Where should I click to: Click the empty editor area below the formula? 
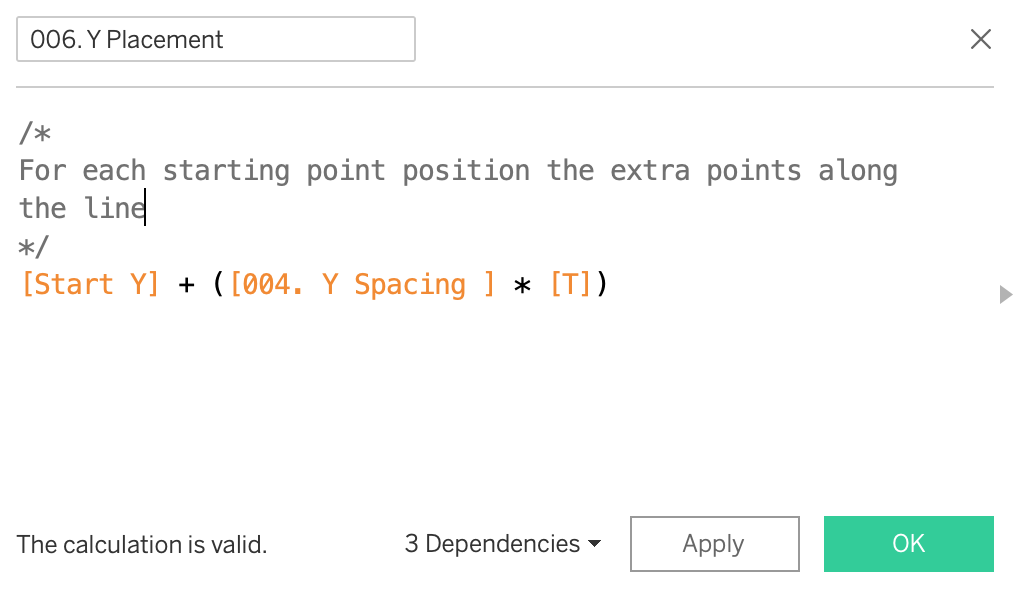pyautogui.click(x=500, y=400)
